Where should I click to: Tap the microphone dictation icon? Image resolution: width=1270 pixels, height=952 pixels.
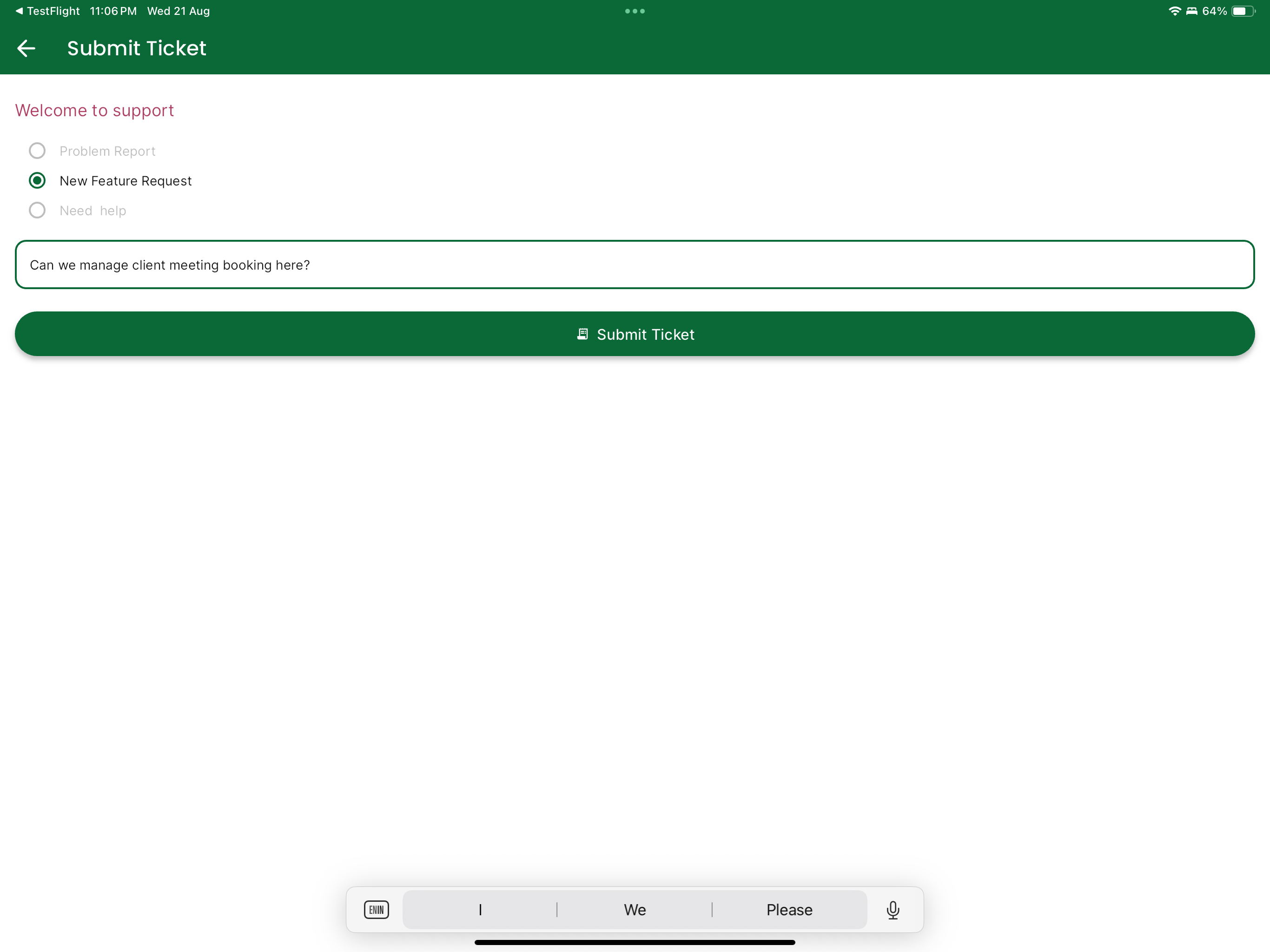point(893,910)
